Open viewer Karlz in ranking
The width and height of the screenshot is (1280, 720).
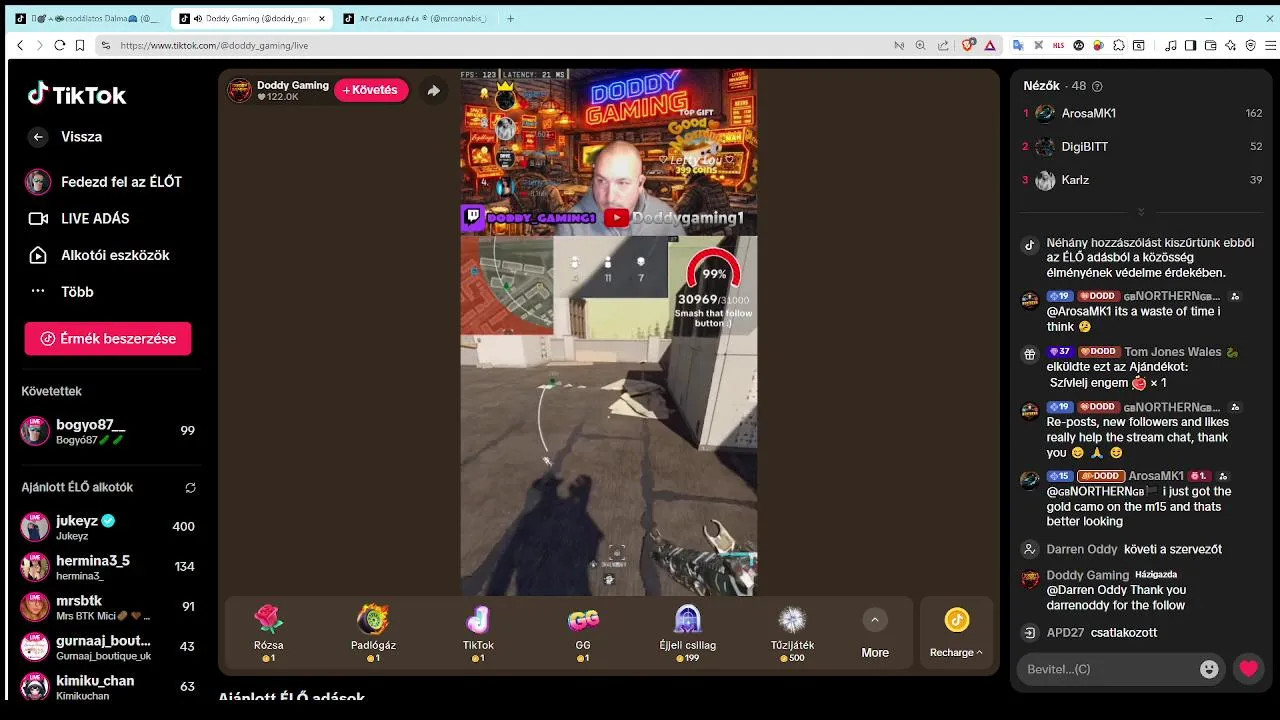1142,180
